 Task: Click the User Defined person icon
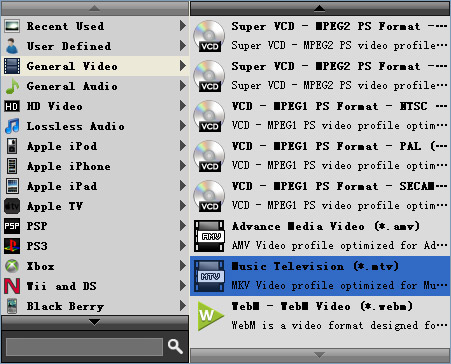tap(12, 46)
